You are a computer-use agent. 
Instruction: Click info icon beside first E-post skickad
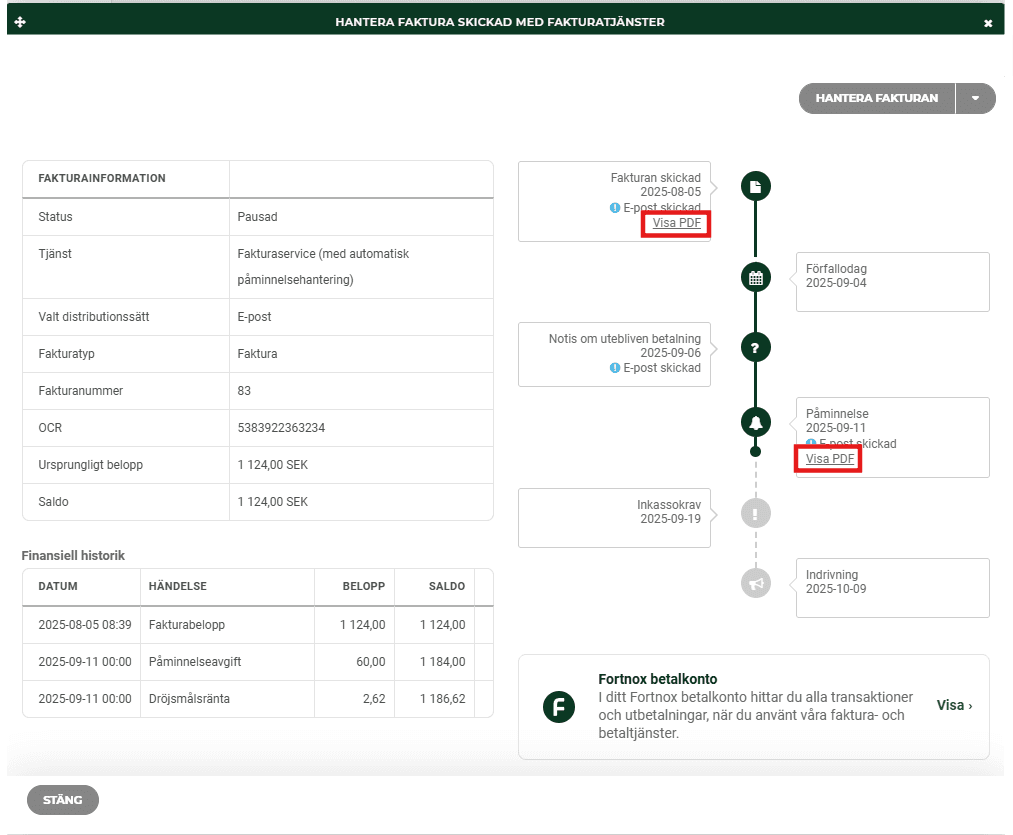tap(615, 208)
